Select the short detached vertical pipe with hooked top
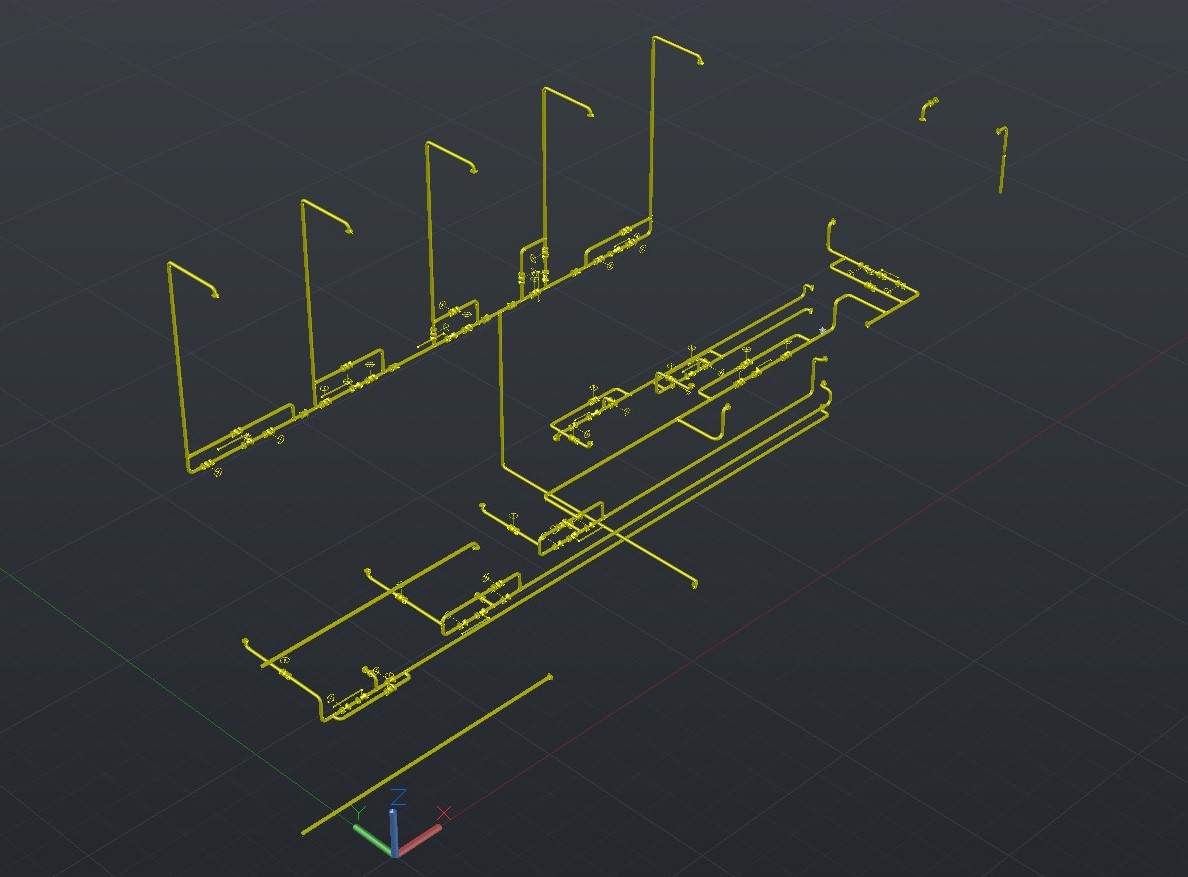The height and width of the screenshot is (877, 1188). click(1002, 160)
